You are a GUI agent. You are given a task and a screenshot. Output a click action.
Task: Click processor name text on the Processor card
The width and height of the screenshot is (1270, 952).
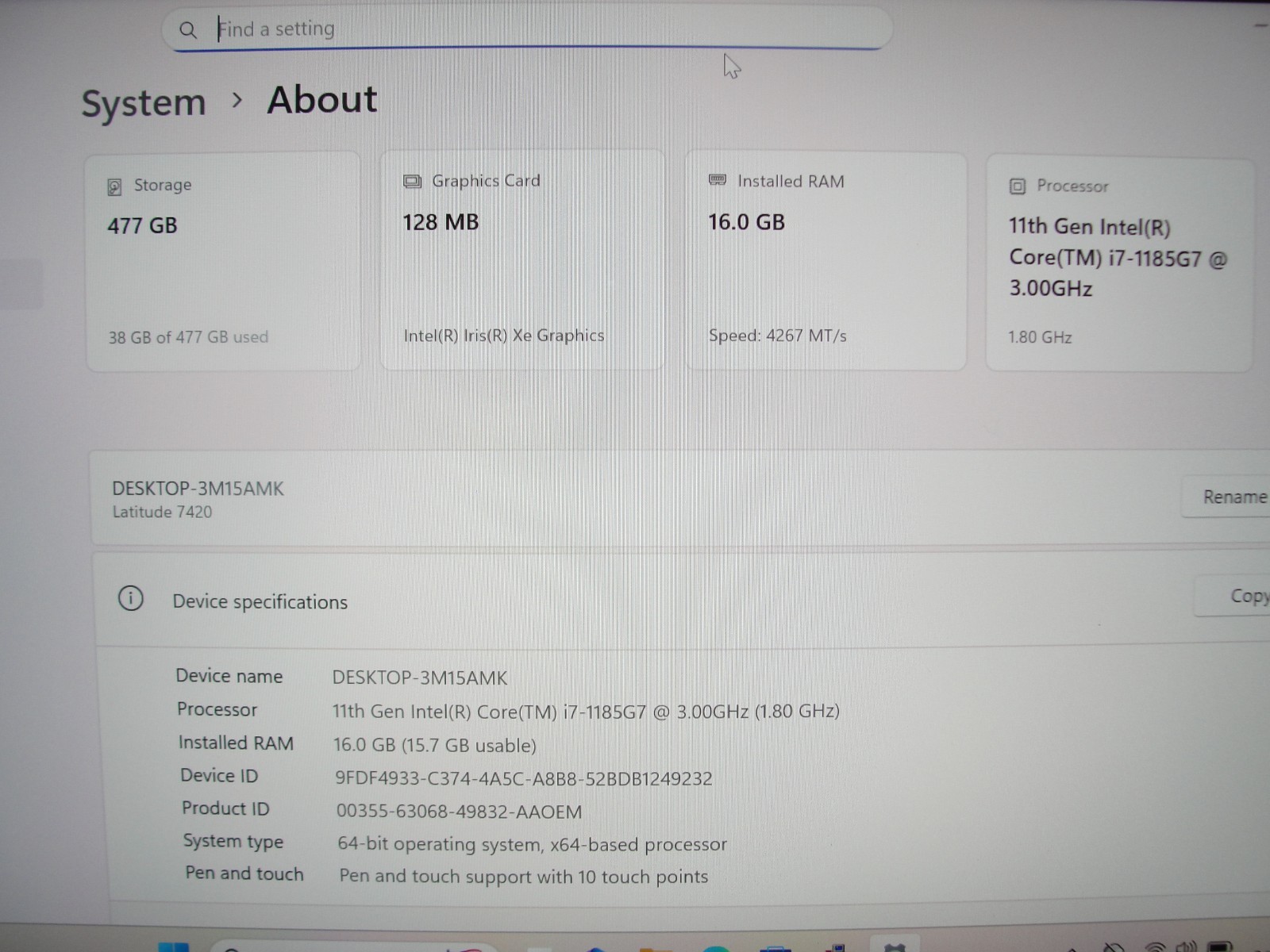pyautogui.click(x=1118, y=258)
